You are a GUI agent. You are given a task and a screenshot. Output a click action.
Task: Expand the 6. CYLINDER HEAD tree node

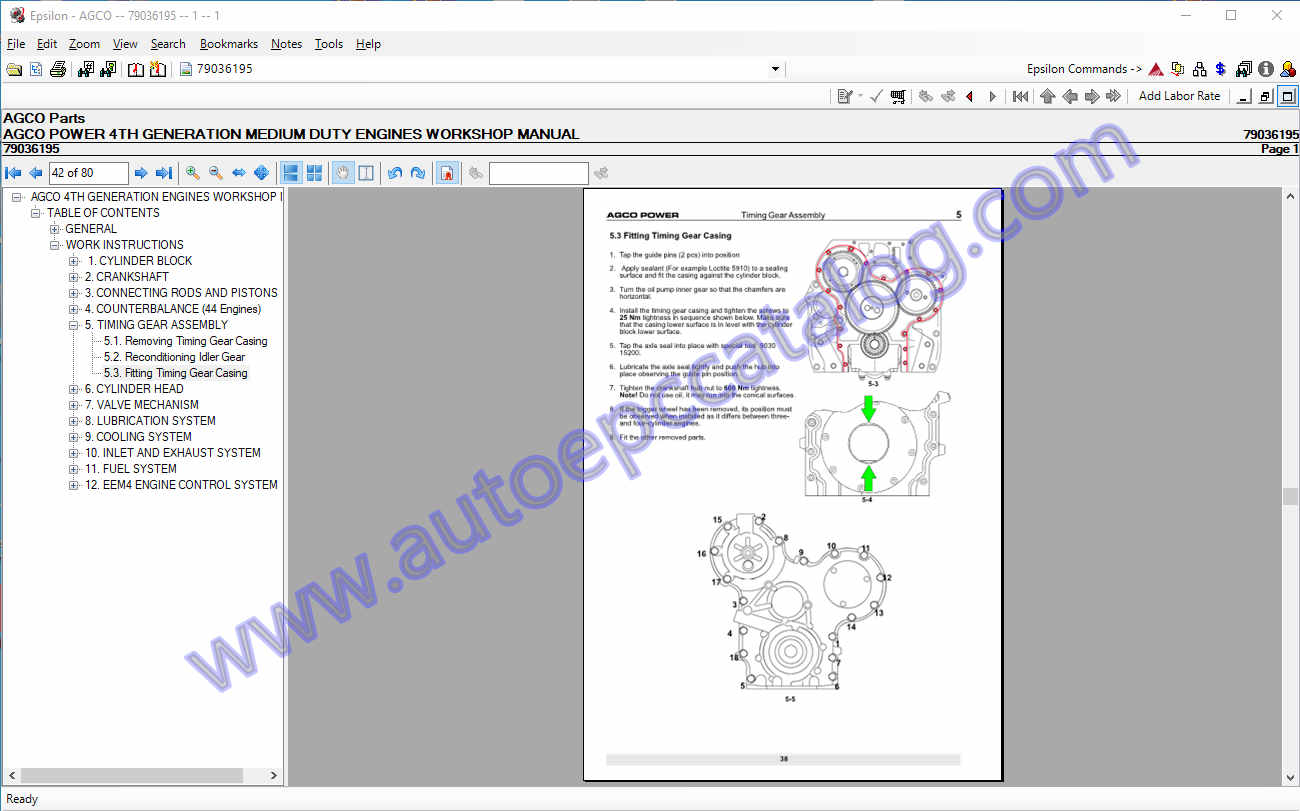74,389
